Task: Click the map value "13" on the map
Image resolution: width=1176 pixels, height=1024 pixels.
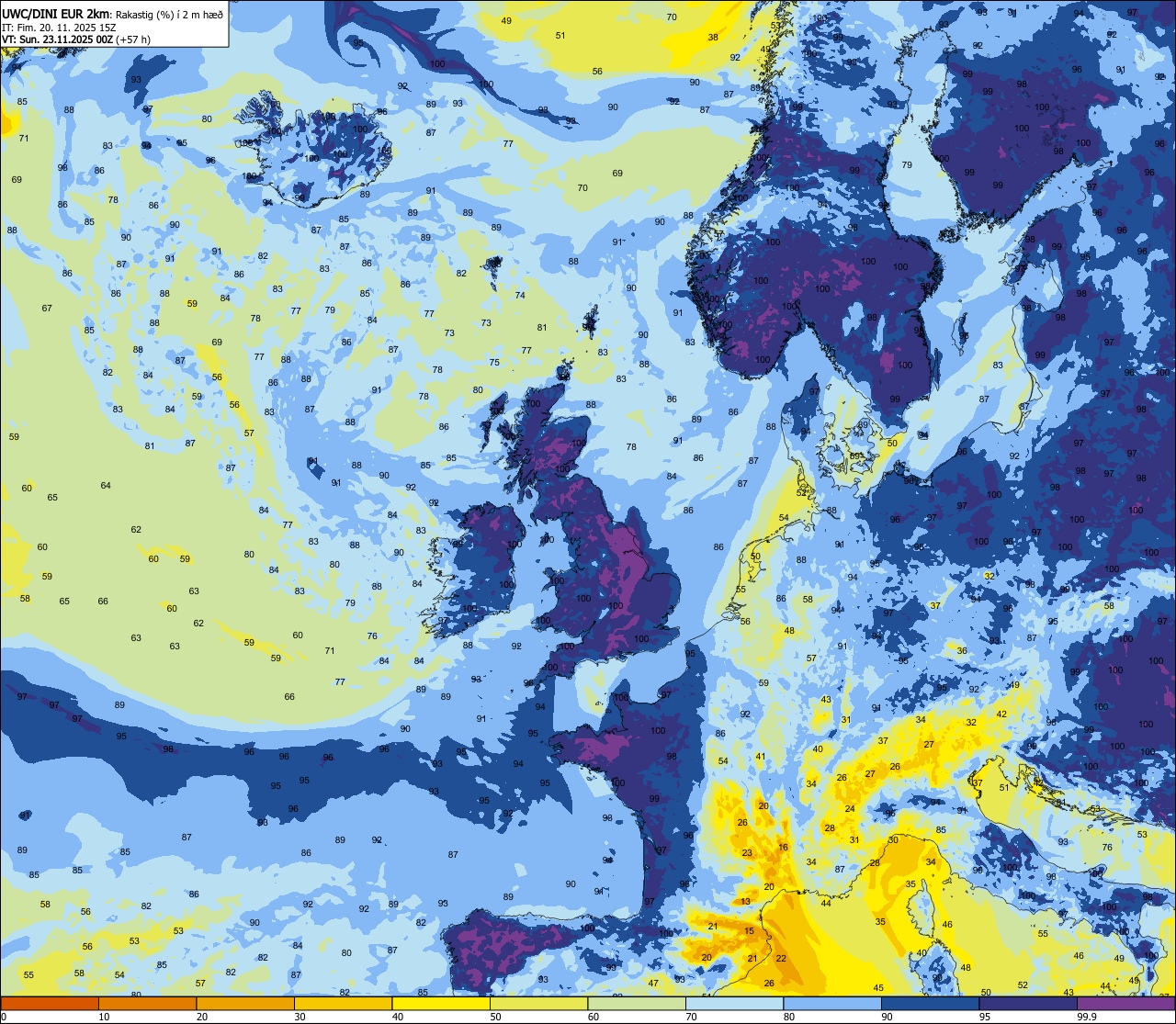Action: tap(746, 902)
